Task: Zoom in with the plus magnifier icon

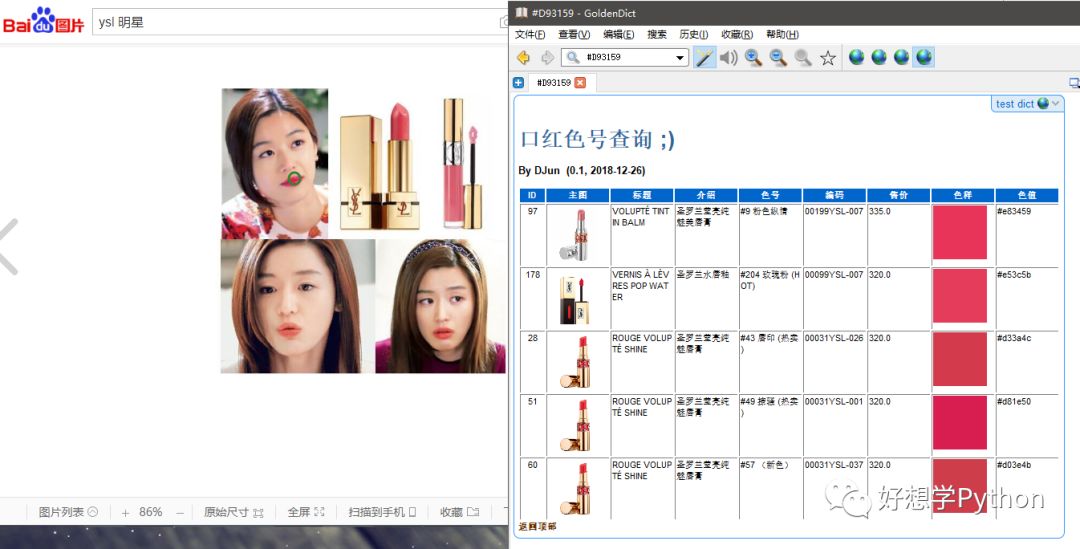Action: pyautogui.click(x=754, y=58)
